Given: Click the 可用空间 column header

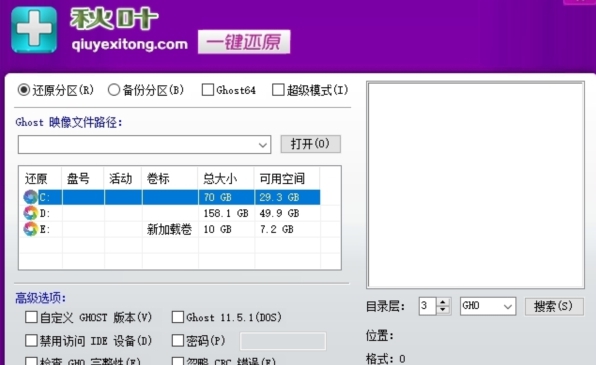Looking at the screenshot, I should click(282, 178).
